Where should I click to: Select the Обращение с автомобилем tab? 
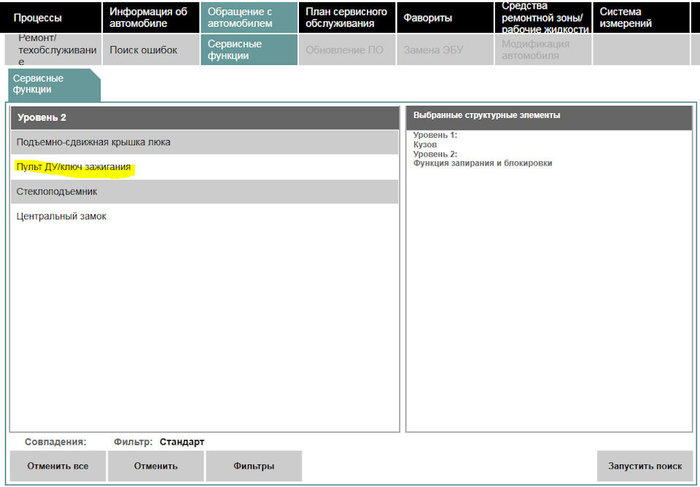click(x=247, y=18)
